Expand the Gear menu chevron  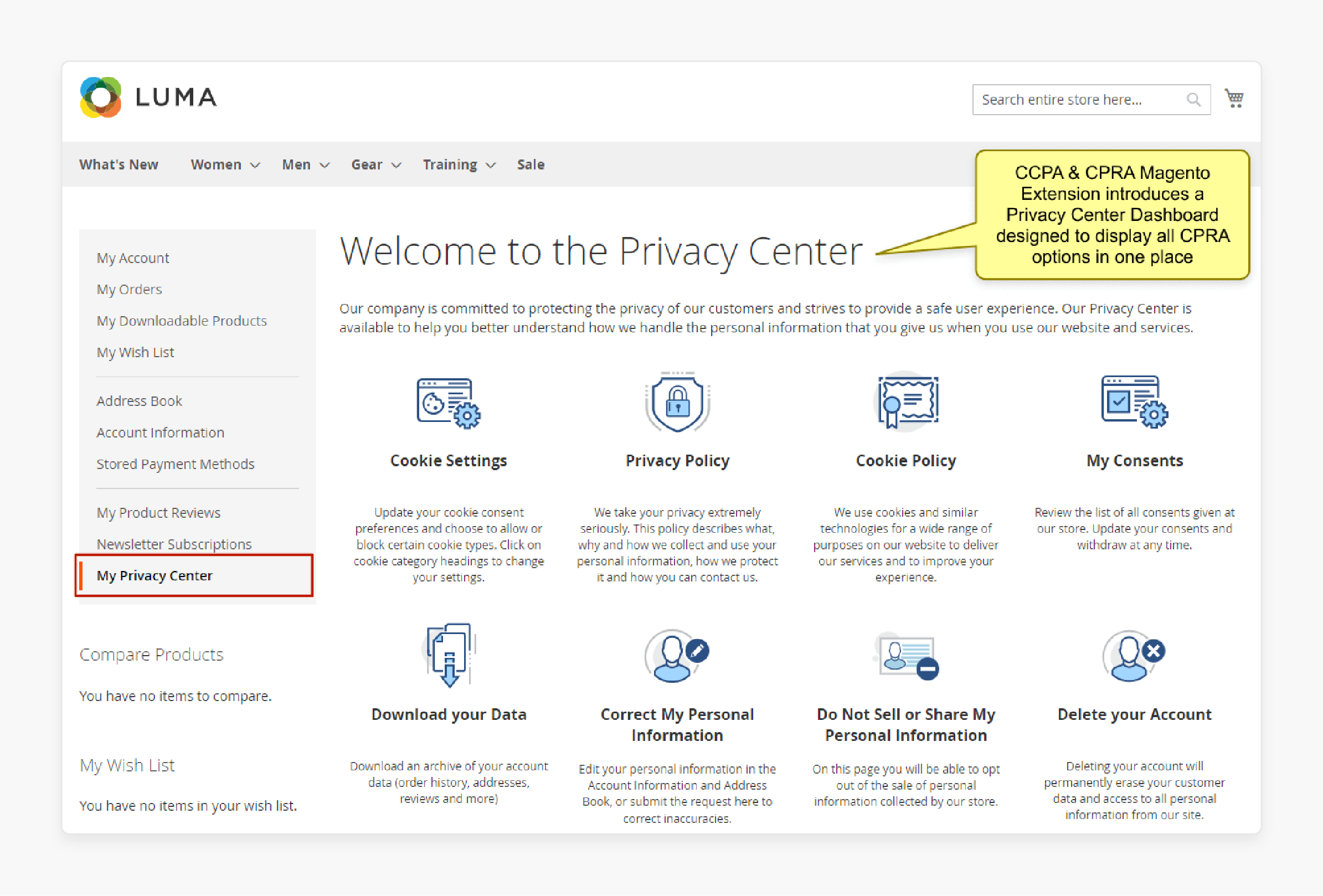pos(397,166)
